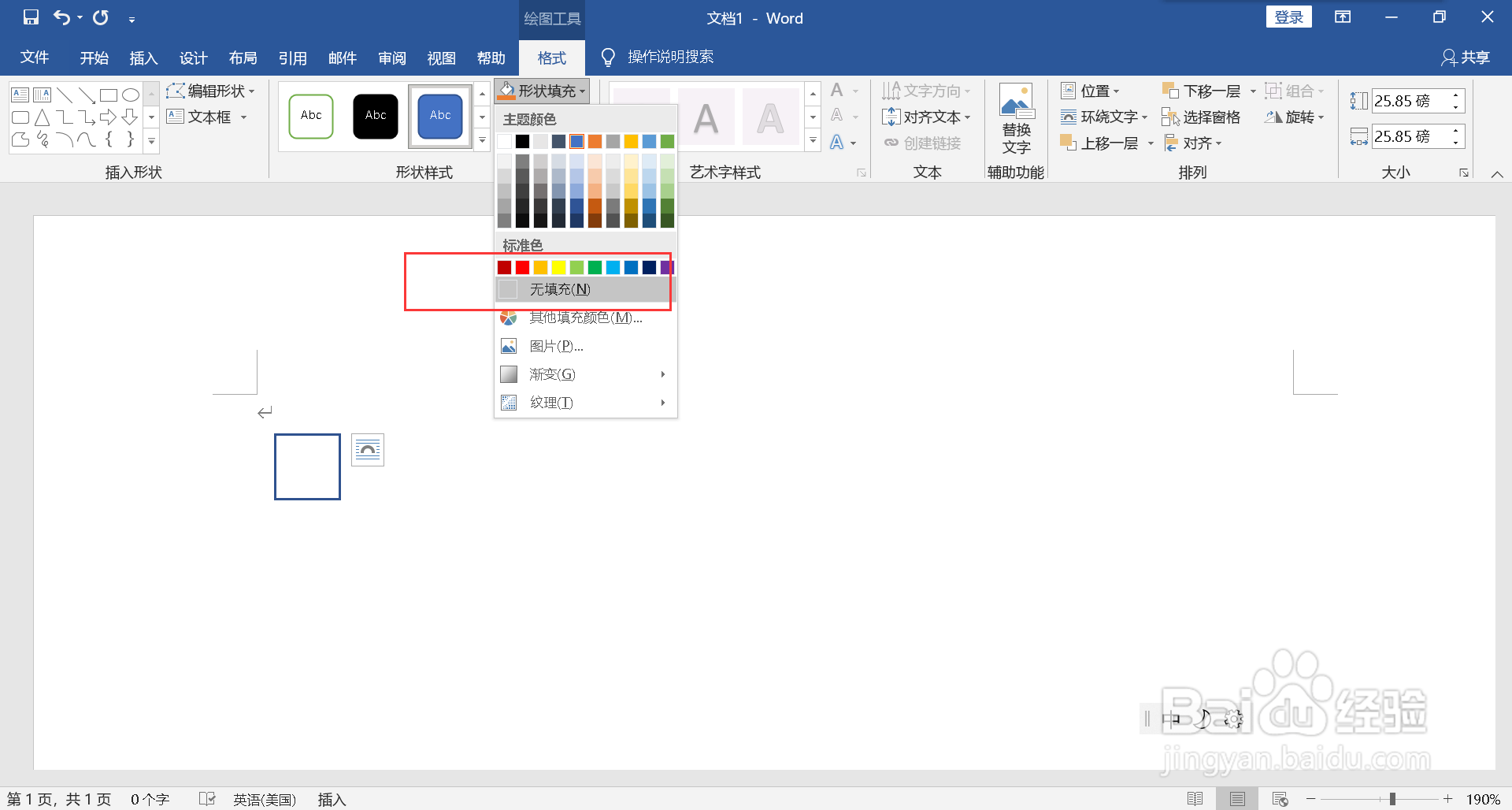Click the zoom slider handle

point(1392,799)
